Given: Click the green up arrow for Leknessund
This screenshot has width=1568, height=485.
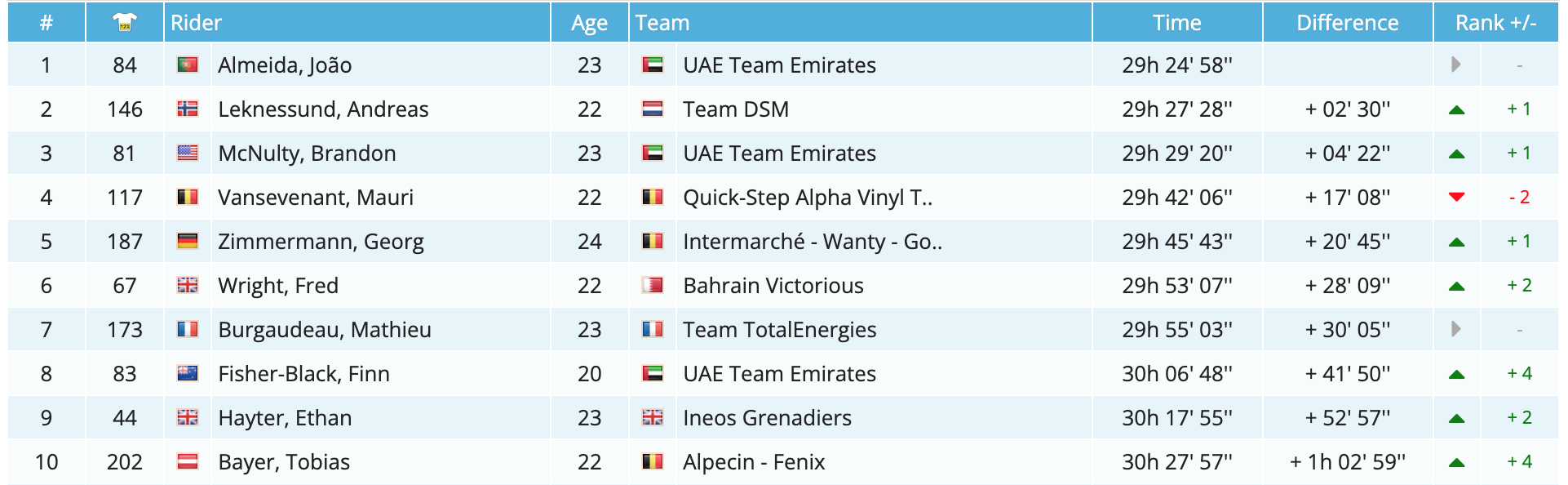Looking at the screenshot, I should coord(1456,109).
